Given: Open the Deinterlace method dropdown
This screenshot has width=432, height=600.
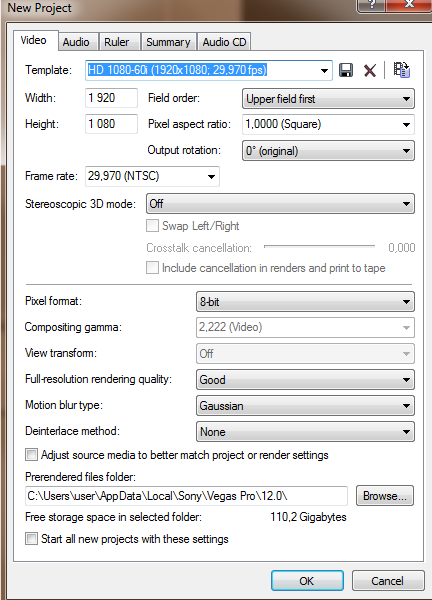Looking at the screenshot, I should [305, 432].
